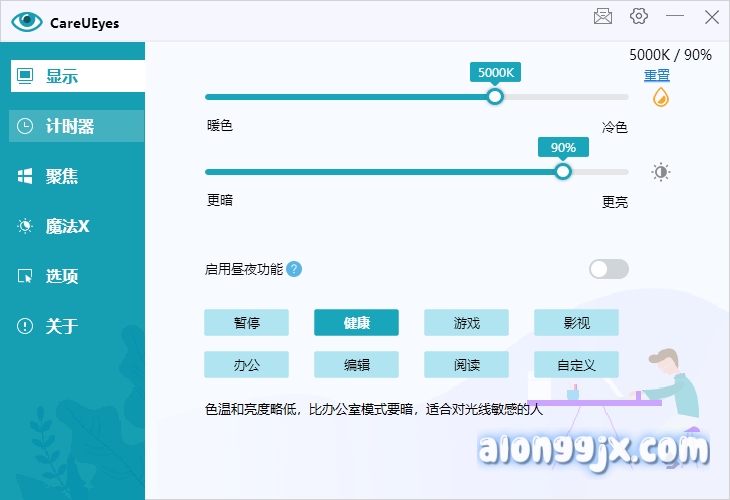Show the 关于 page
The width and height of the screenshot is (730, 500).
(77, 326)
